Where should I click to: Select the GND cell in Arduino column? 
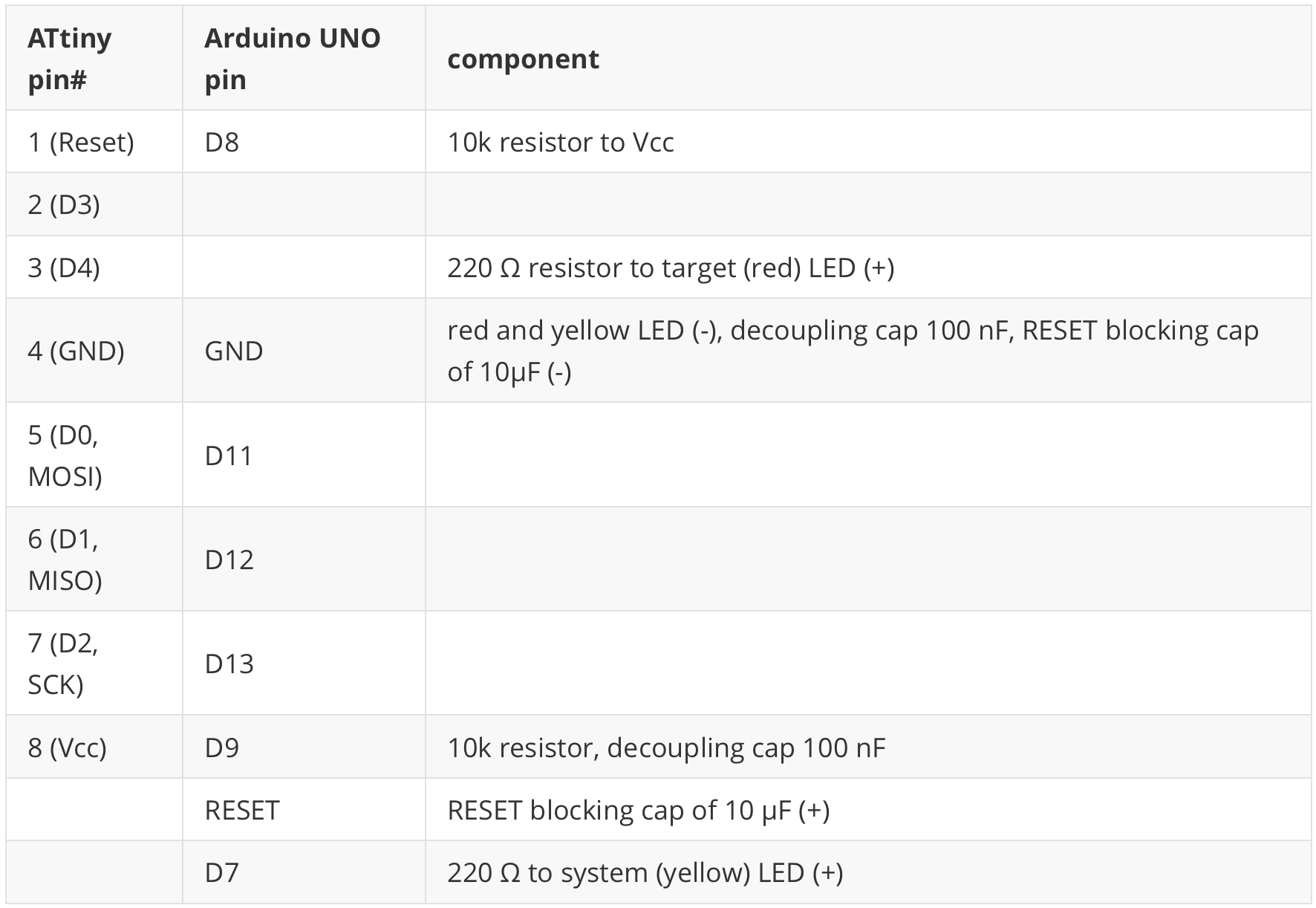coord(234,351)
